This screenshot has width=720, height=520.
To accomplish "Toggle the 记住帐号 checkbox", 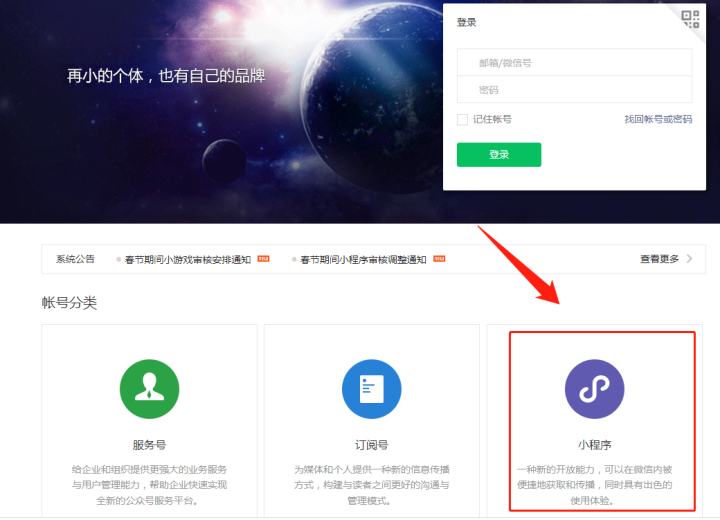I will coord(462,119).
